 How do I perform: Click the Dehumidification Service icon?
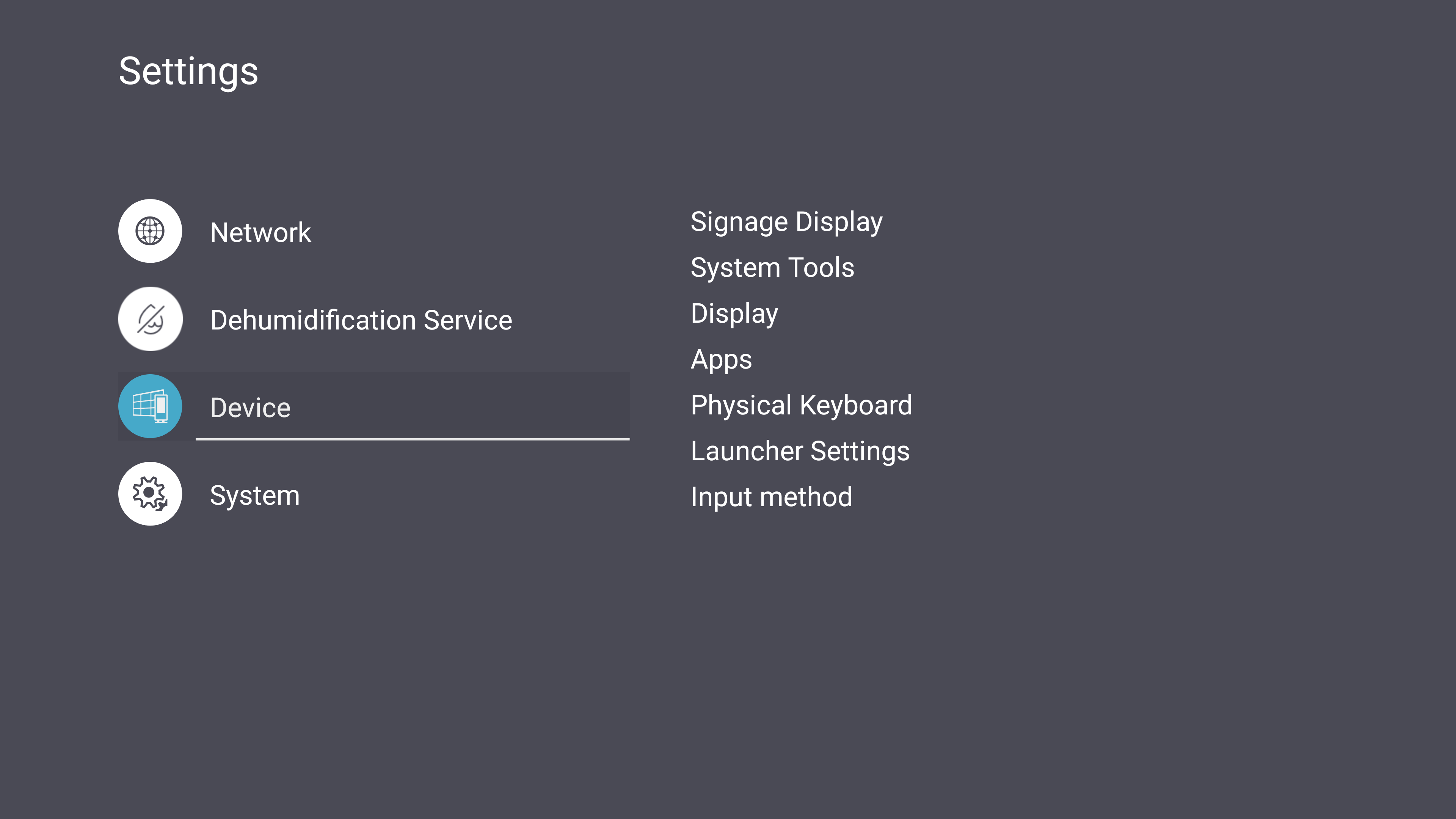(150, 318)
